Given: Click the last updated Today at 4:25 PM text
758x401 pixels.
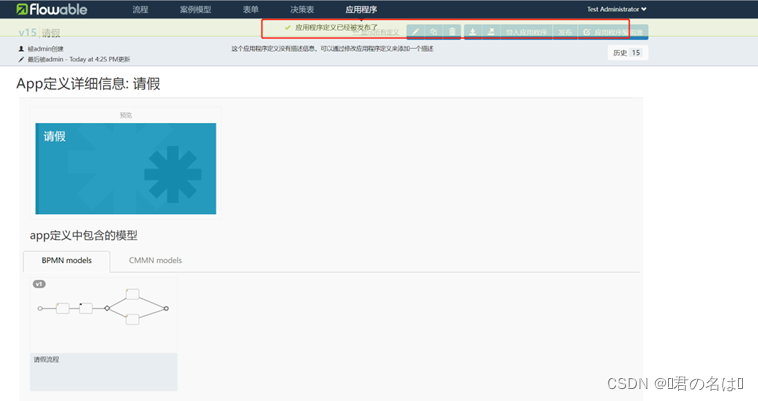Looking at the screenshot, I should coord(79,59).
